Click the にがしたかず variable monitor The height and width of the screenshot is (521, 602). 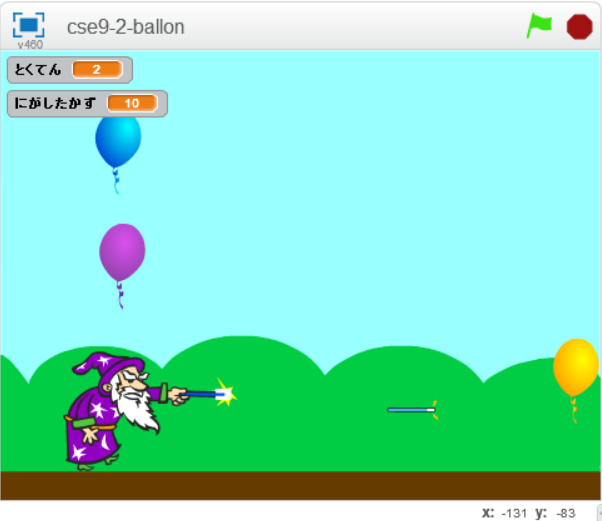coord(88,103)
